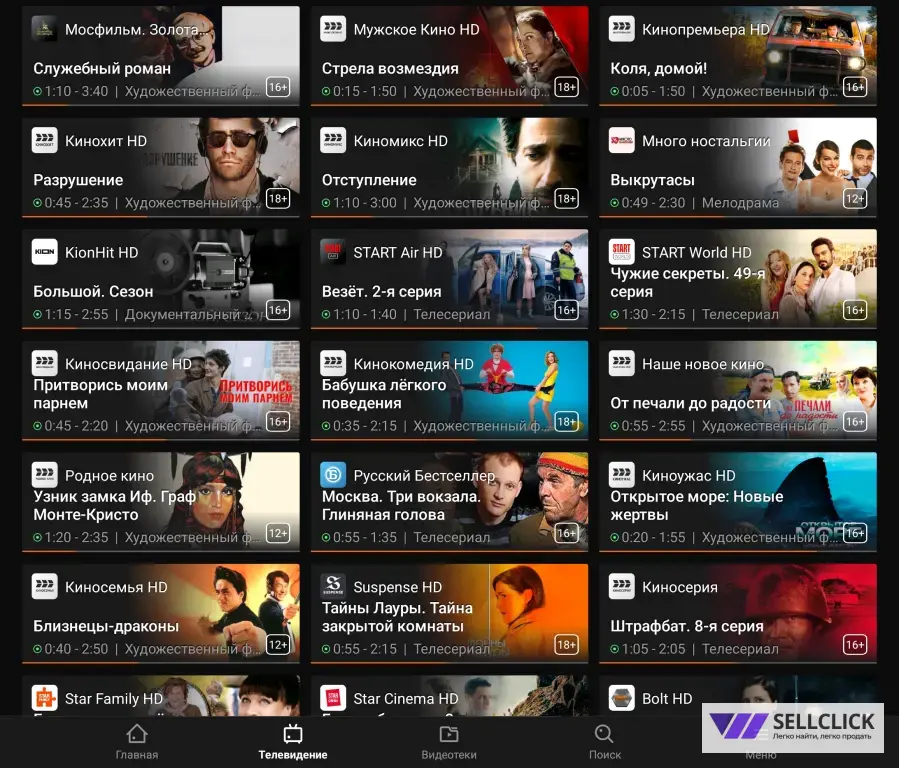The width and height of the screenshot is (899, 768).
Task: Open the Видеотеки library icon
Action: 449,734
